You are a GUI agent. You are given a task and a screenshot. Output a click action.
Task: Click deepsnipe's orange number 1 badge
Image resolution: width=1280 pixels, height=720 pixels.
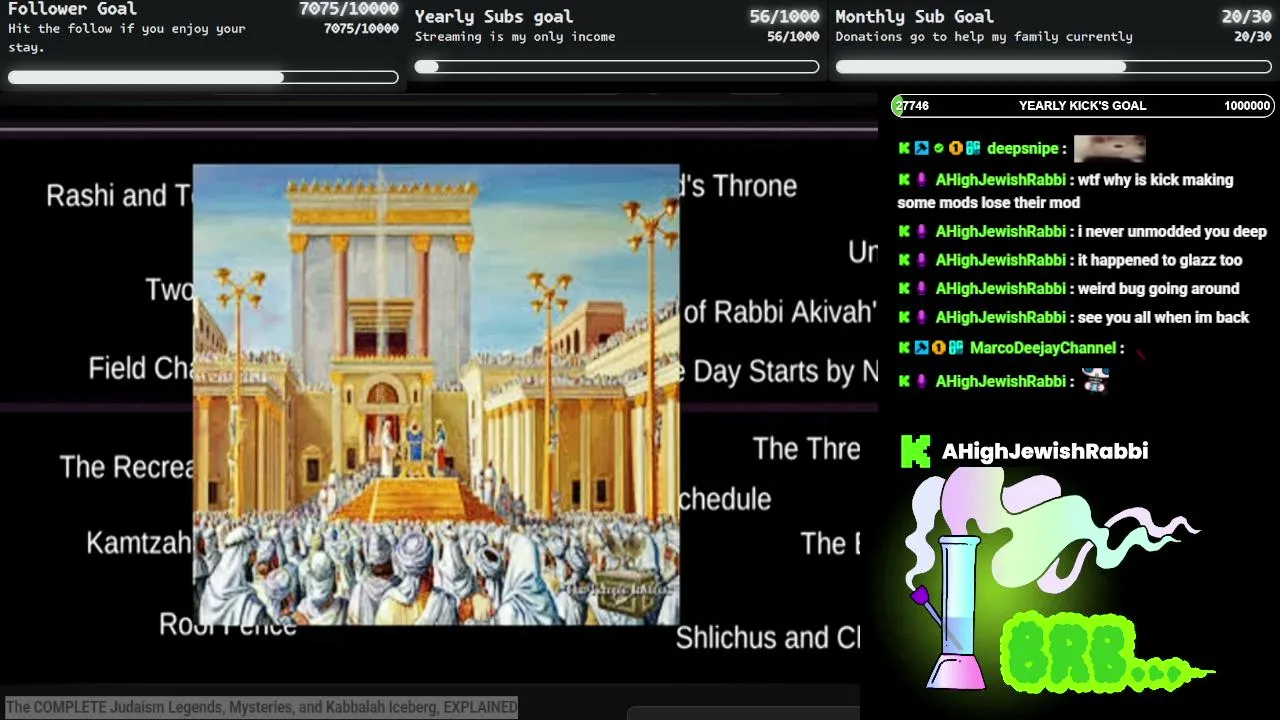(955, 148)
